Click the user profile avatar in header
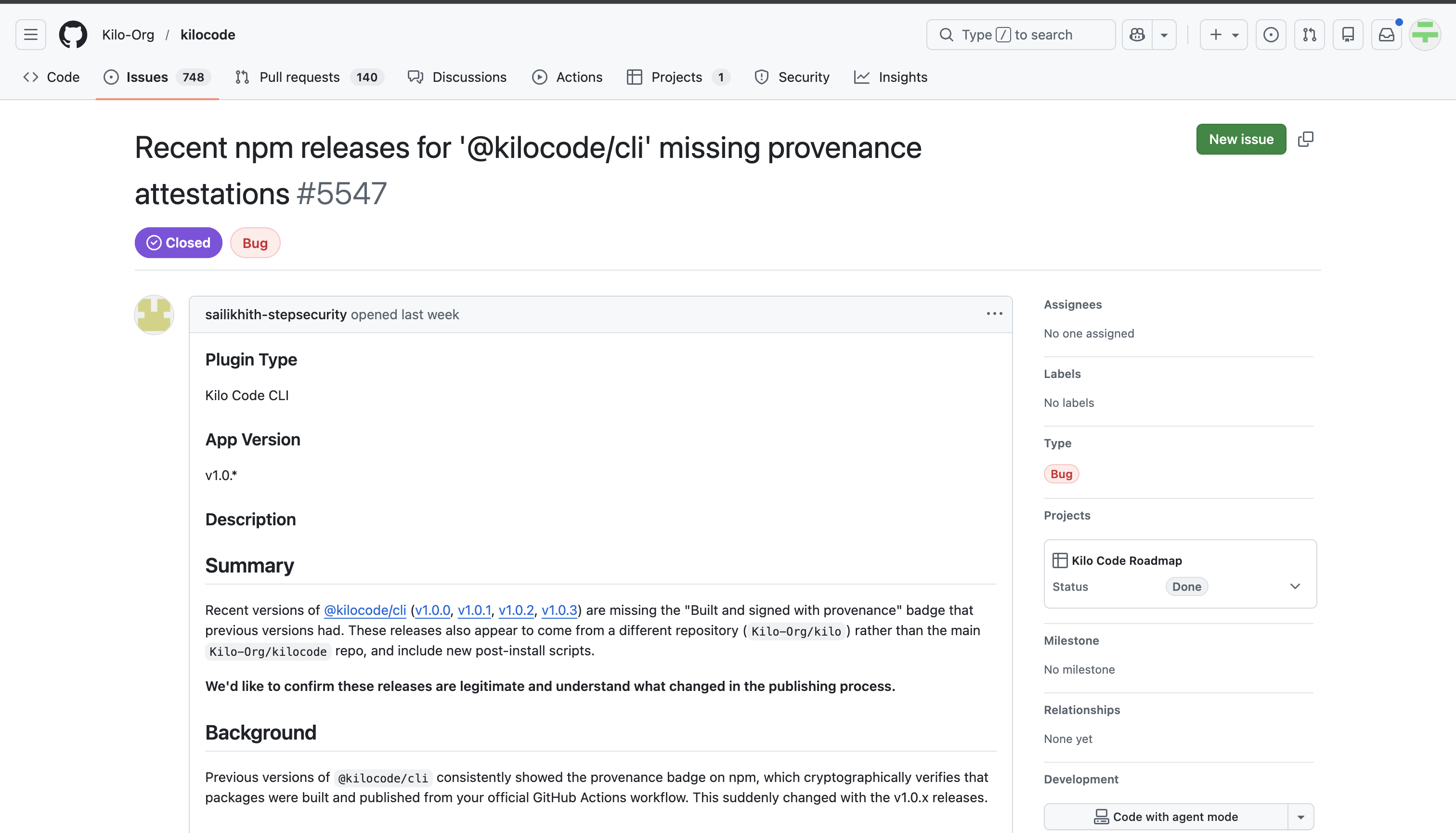This screenshot has width=1456, height=833. pos(1425,35)
